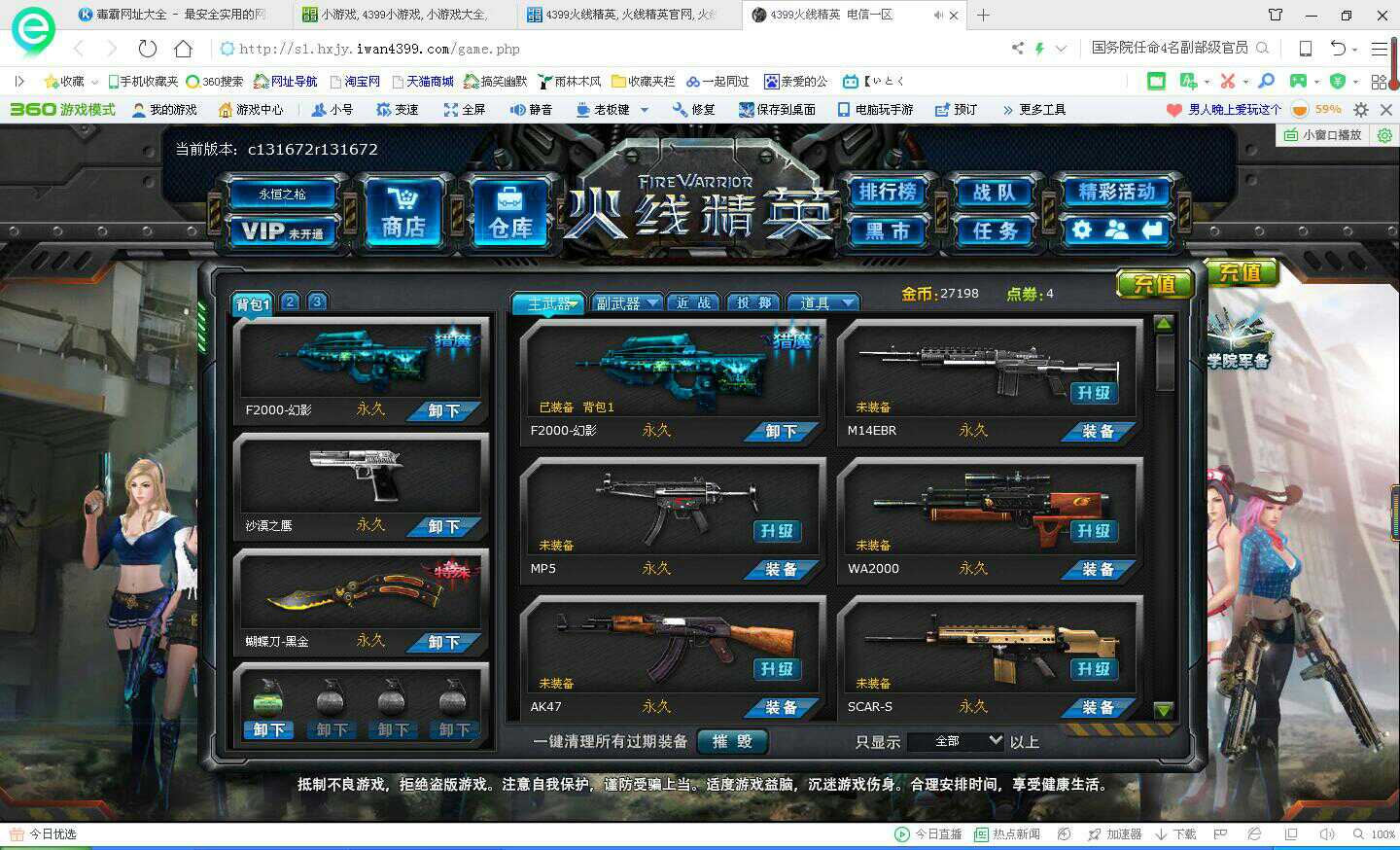Upgrade the M14EBR rifle
The height and width of the screenshot is (850, 1400).
pos(1094,393)
